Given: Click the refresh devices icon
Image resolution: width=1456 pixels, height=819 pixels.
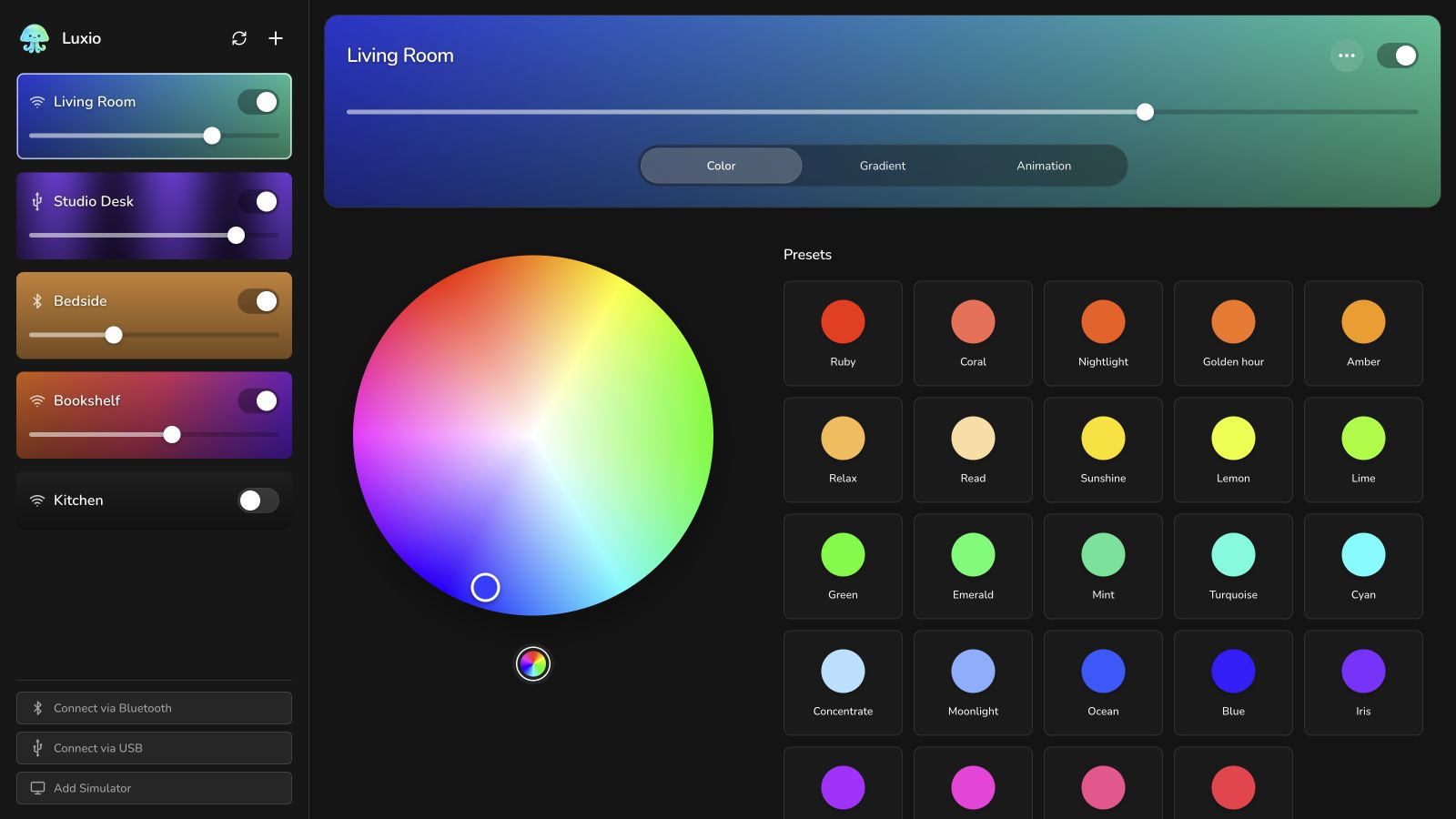Looking at the screenshot, I should pyautogui.click(x=239, y=38).
